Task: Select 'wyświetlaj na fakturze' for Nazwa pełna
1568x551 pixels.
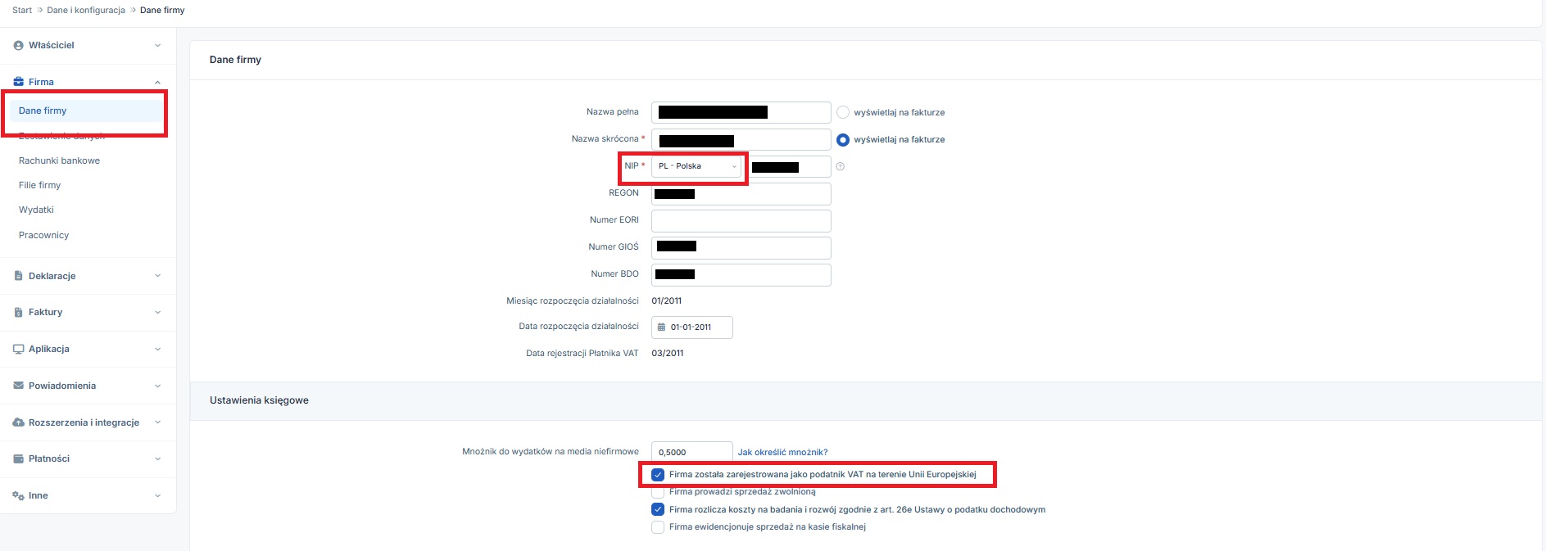Action: point(842,112)
